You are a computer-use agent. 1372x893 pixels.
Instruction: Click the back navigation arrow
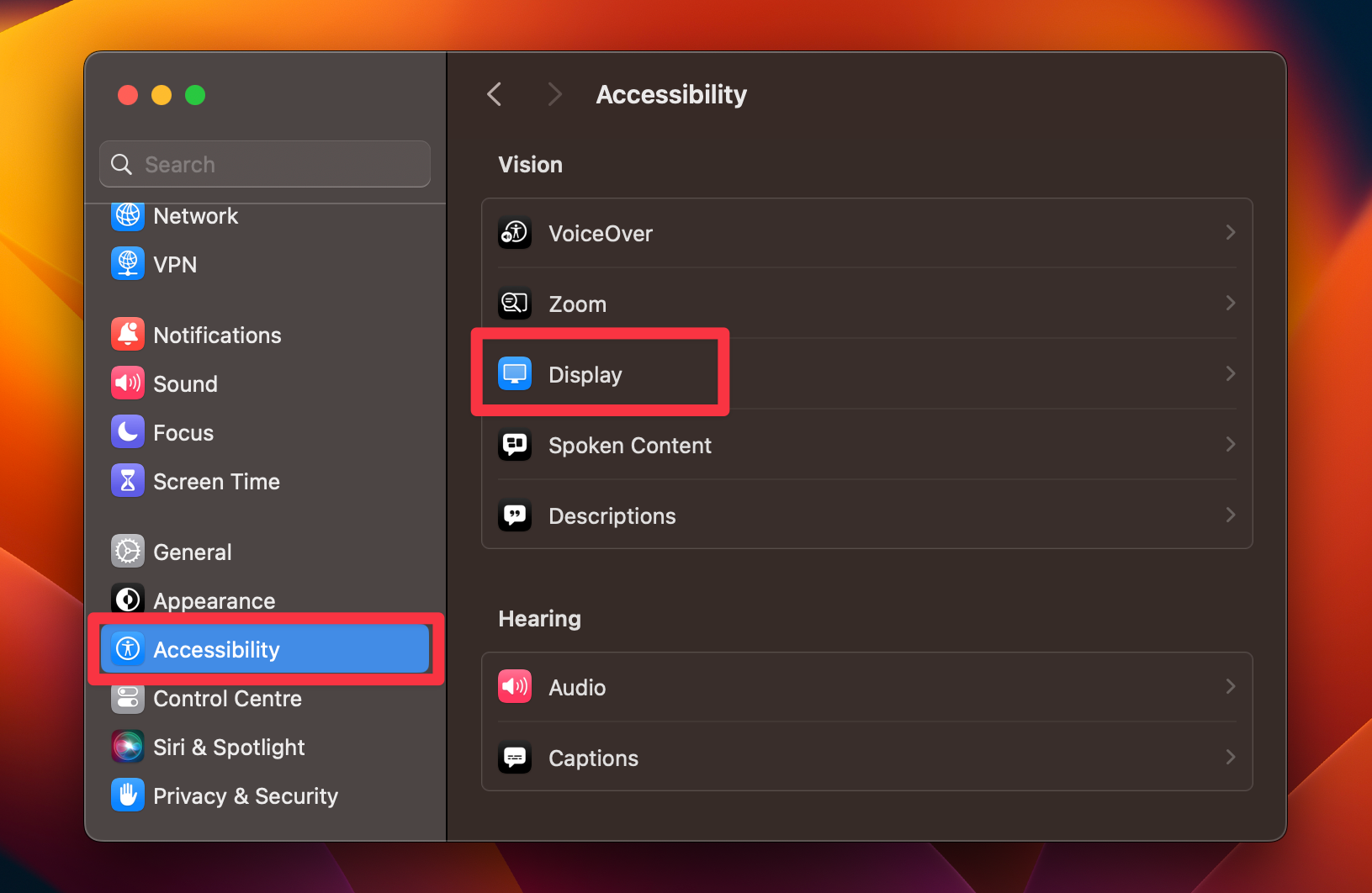[x=494, y=94]
